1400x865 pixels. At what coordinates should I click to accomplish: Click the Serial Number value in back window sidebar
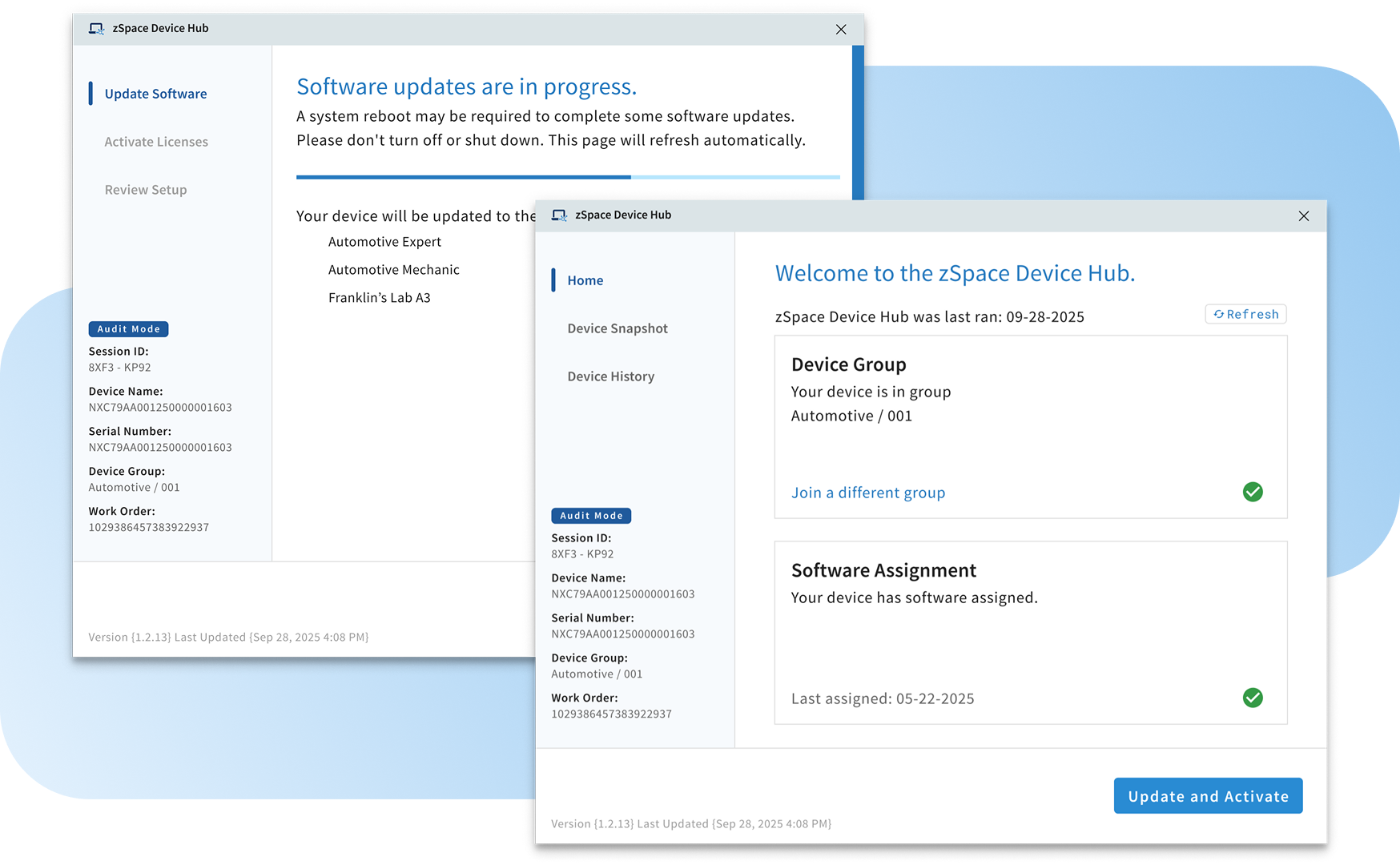[x=160, y=447]
